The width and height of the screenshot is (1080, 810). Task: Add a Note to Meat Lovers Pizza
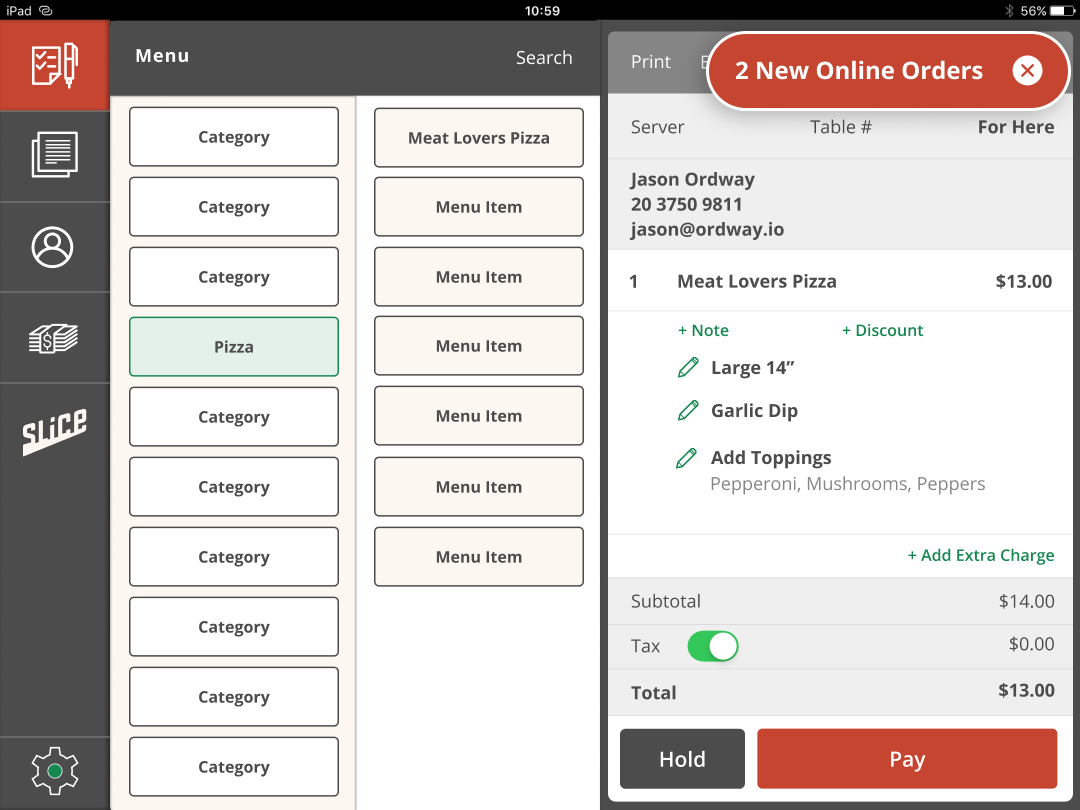(x=700, y=330)
